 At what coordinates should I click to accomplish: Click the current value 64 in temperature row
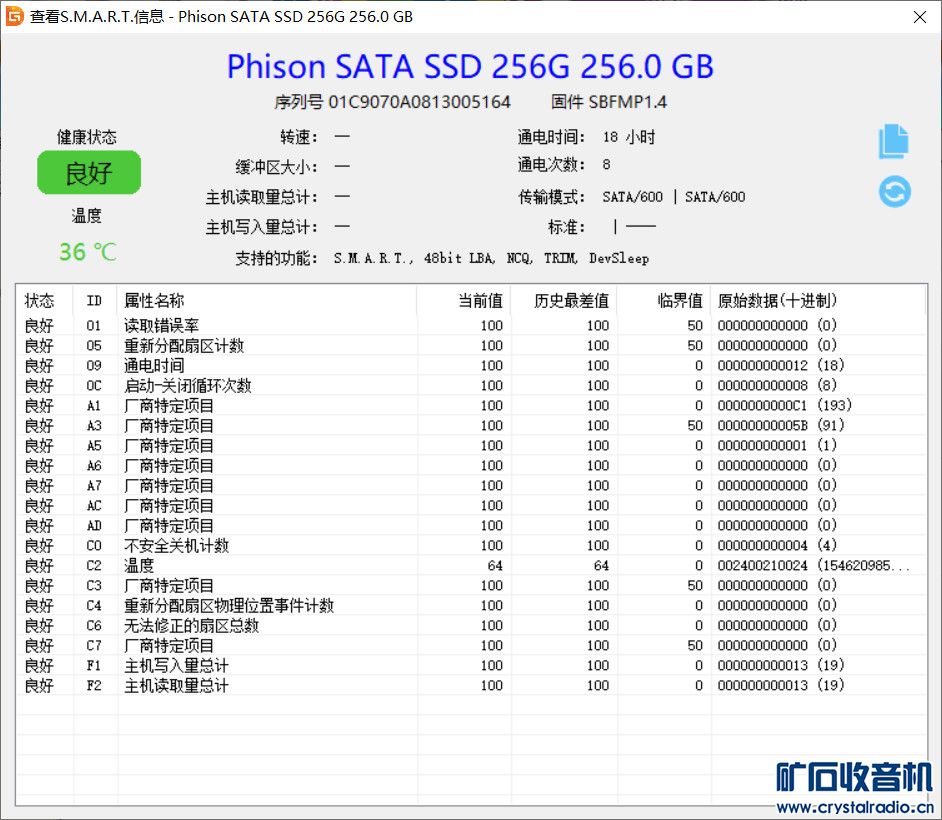[x=495, y=565]
